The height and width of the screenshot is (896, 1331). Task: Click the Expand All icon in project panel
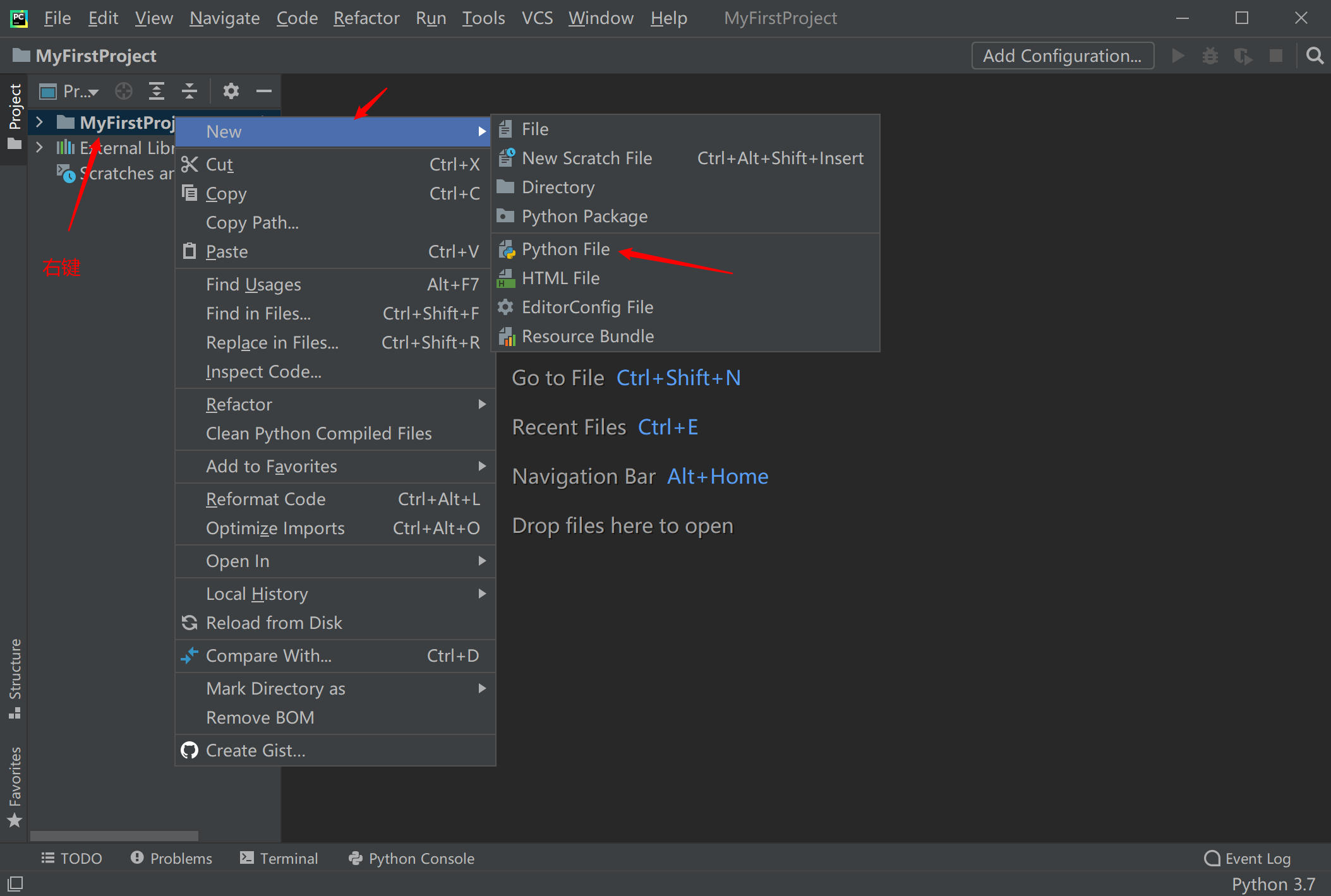(156, 91)
